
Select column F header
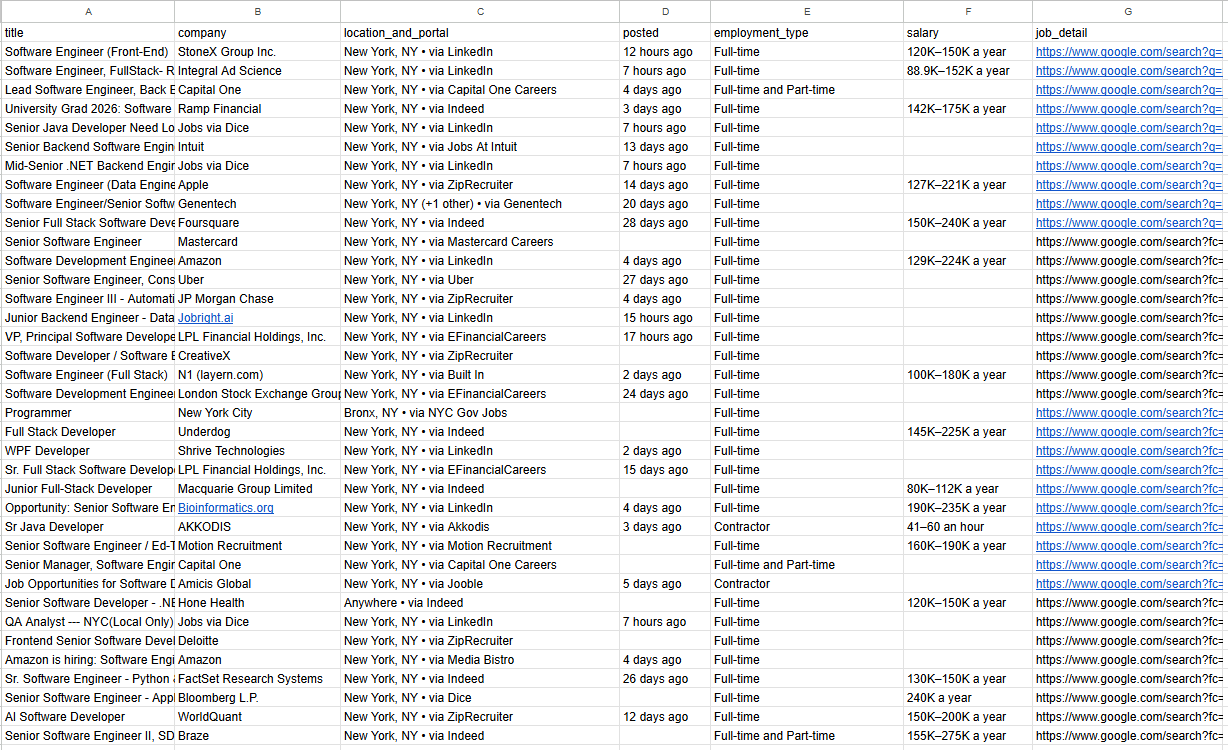(967, 12)
